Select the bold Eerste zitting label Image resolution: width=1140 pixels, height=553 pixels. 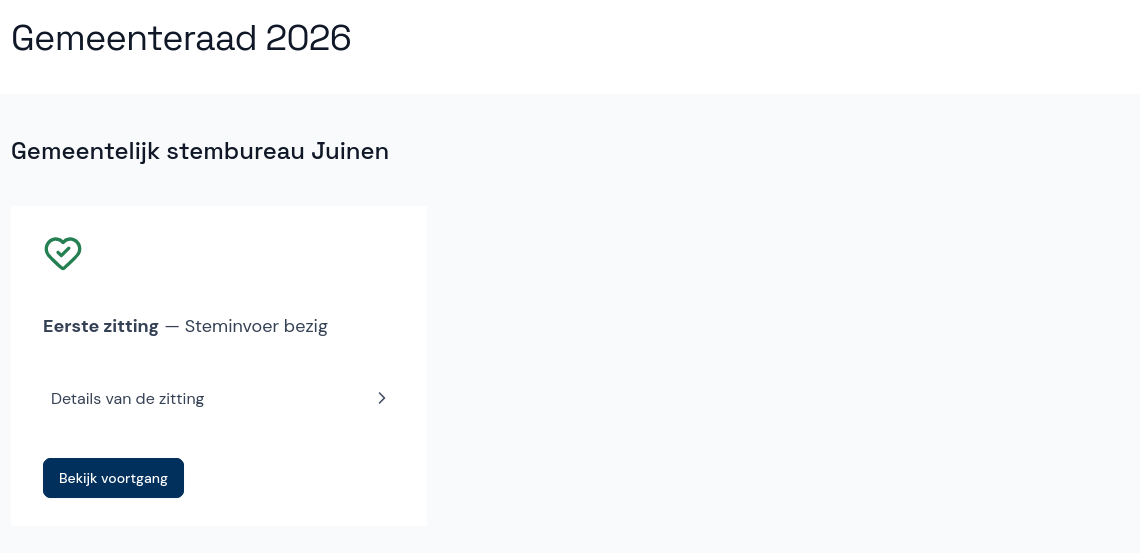point(100,326)
